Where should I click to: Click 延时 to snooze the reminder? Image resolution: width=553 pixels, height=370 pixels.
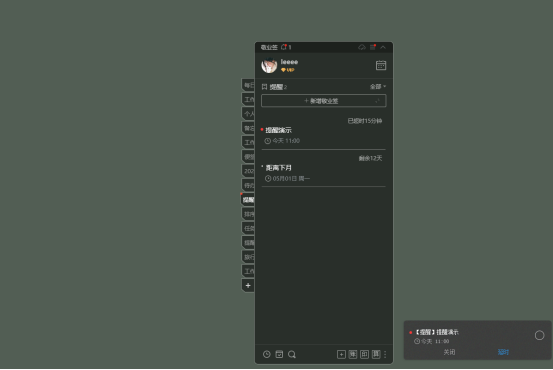click(503, 352)
